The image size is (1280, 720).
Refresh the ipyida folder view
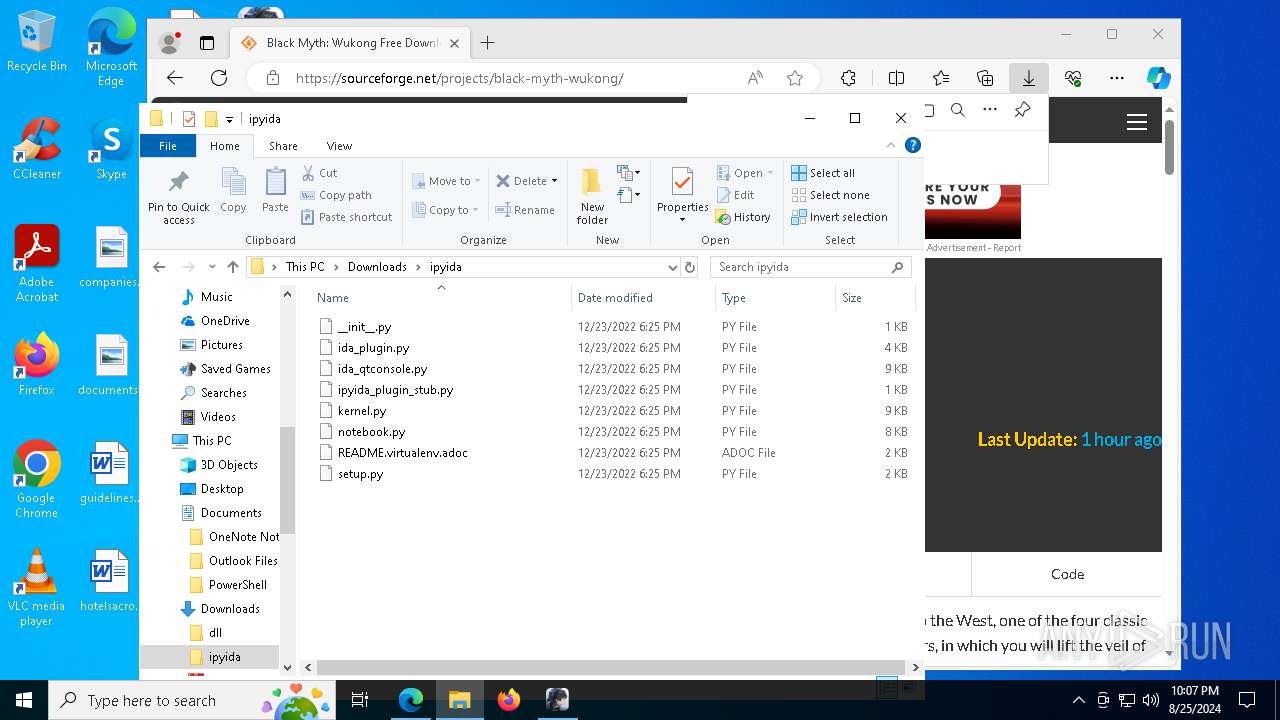click(689, 267)
